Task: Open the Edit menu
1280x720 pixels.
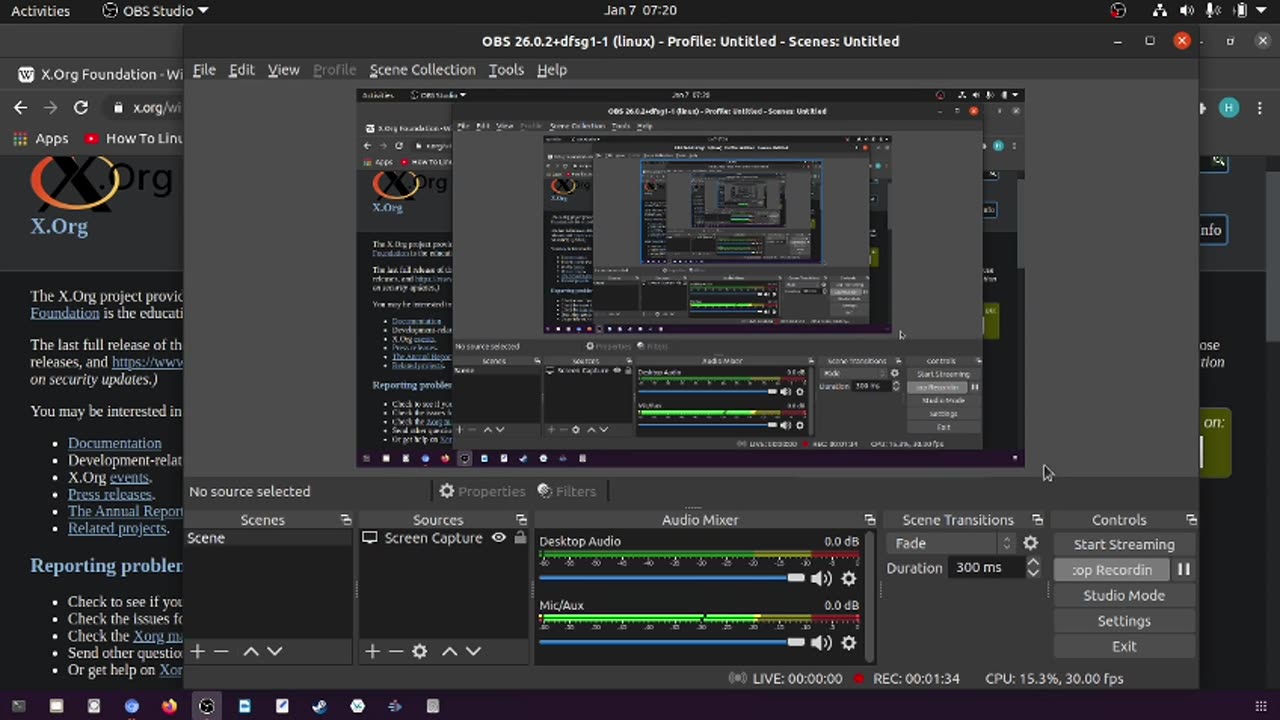Action: (x=241, y=70)
